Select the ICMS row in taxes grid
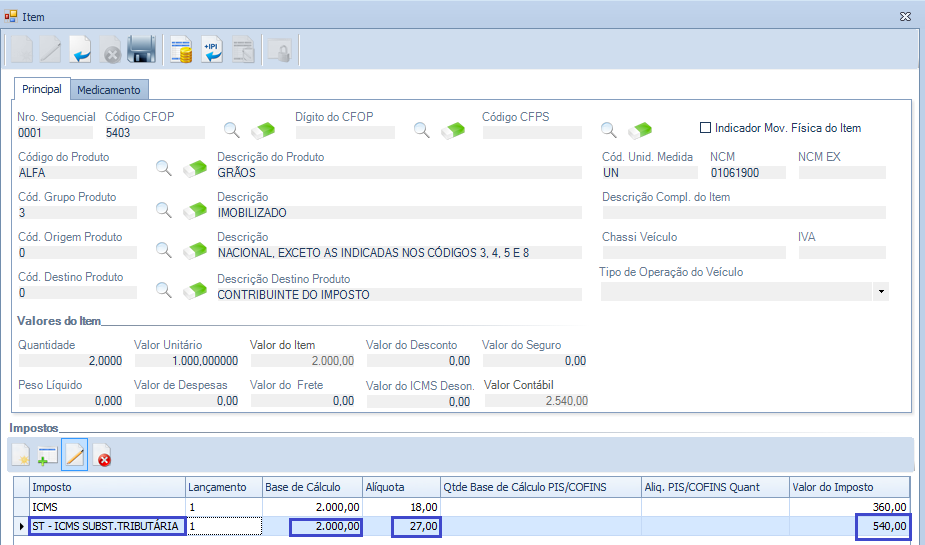Screen dimensions: 925x545 [107, 507]
